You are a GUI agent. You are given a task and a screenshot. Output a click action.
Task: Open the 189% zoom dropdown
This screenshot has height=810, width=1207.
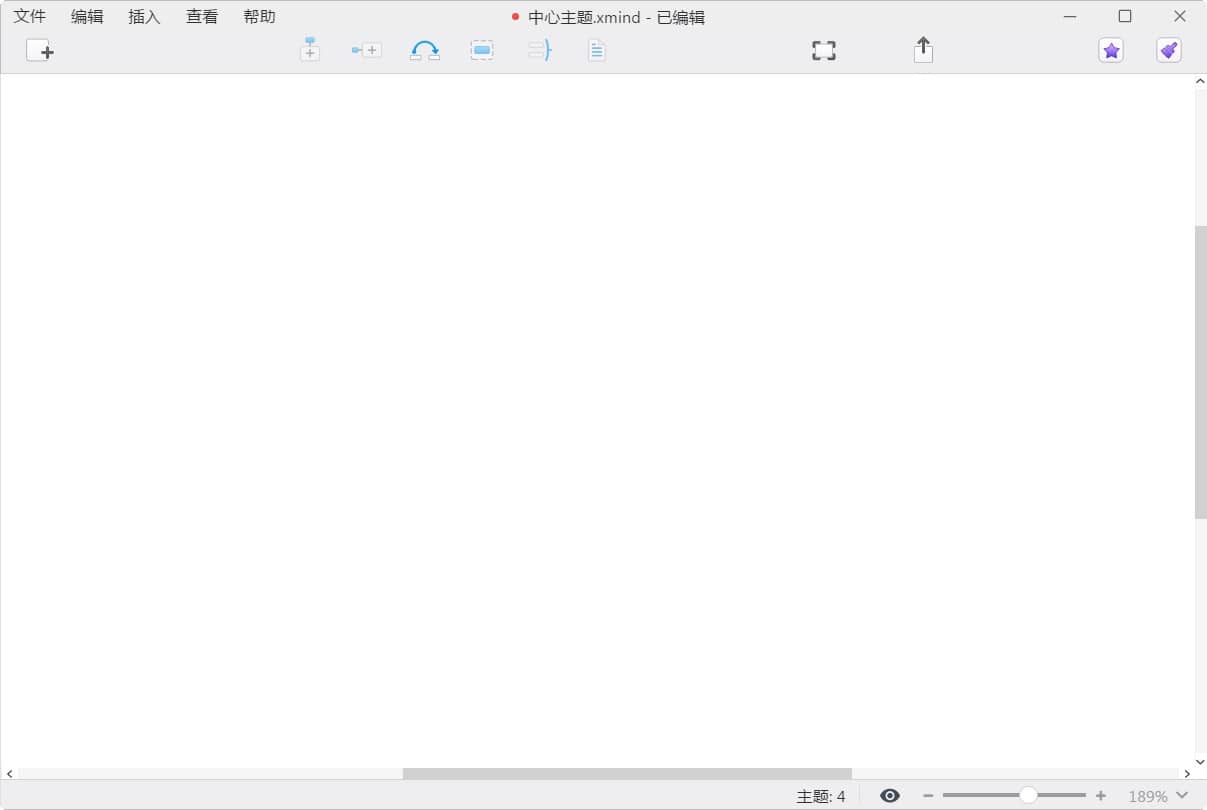pos(1159,796)
